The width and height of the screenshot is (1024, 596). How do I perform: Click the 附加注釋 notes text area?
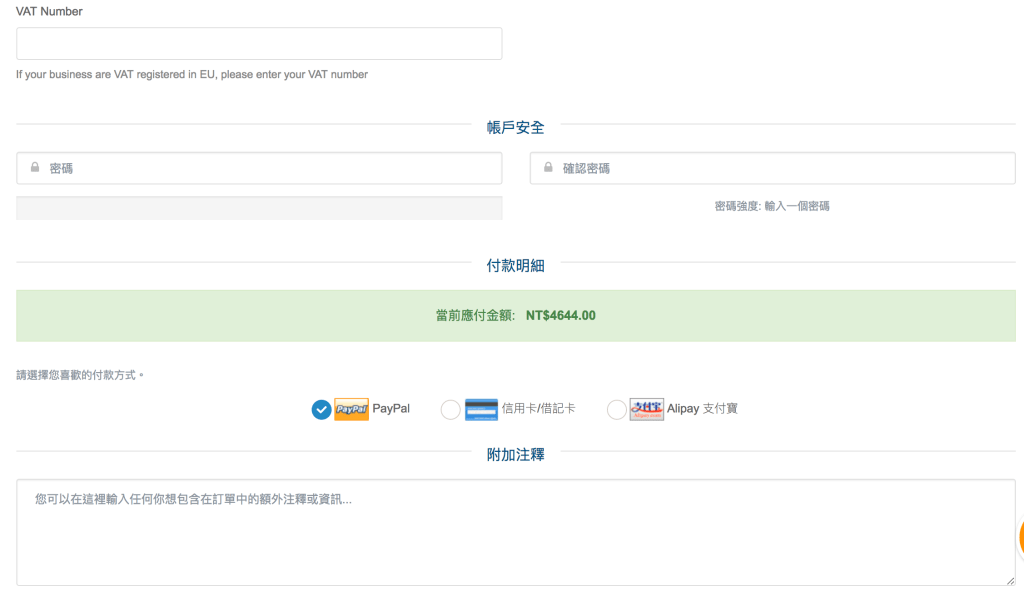[515, 532]
